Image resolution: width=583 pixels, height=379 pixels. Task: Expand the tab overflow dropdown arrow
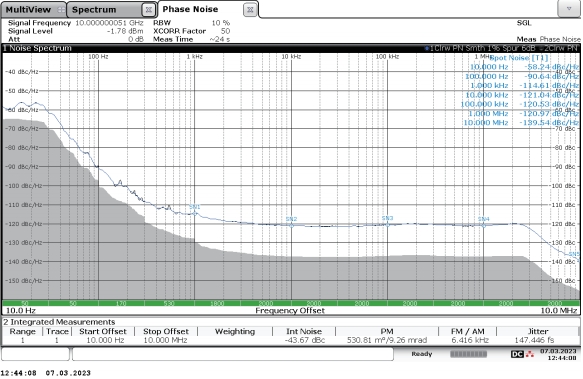568,9
